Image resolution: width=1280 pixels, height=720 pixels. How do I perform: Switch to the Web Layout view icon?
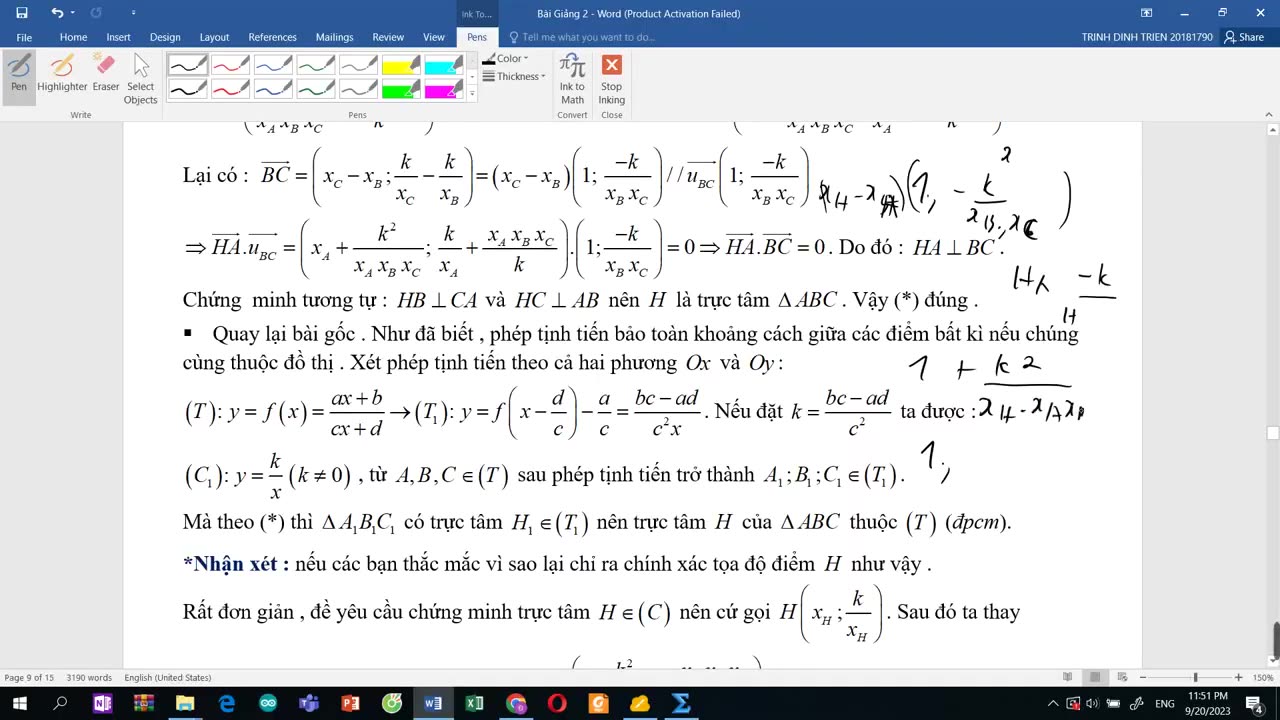(x=1123, y=677)
